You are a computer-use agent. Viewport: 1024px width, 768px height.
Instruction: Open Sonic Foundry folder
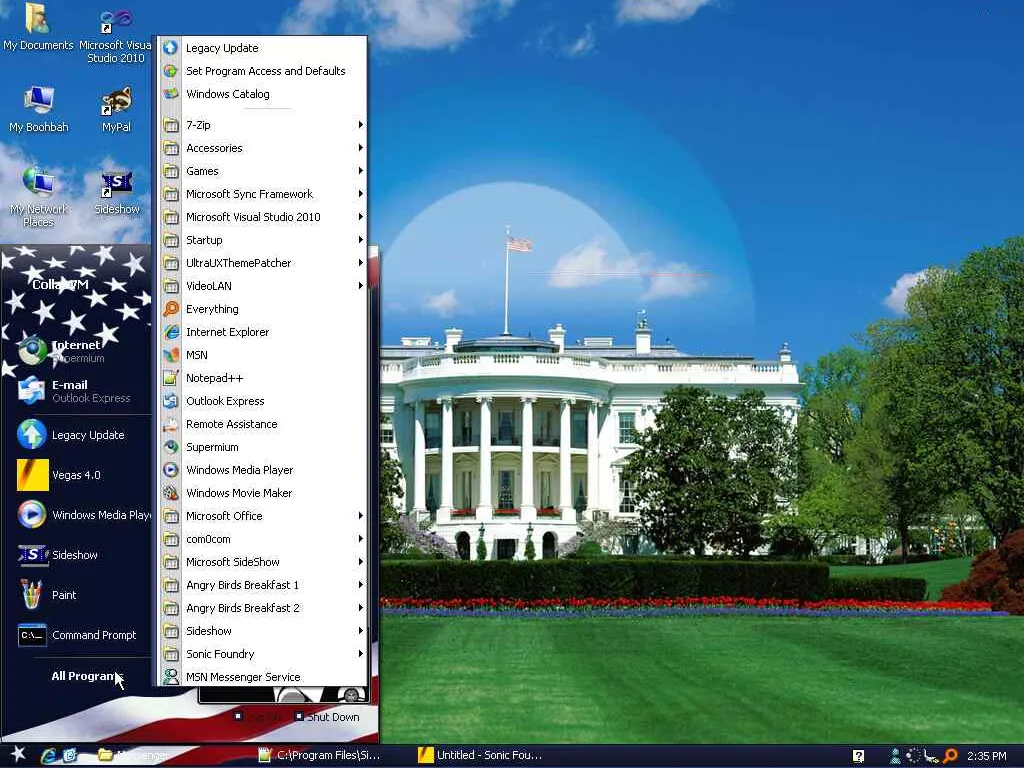tap(261, 654)
